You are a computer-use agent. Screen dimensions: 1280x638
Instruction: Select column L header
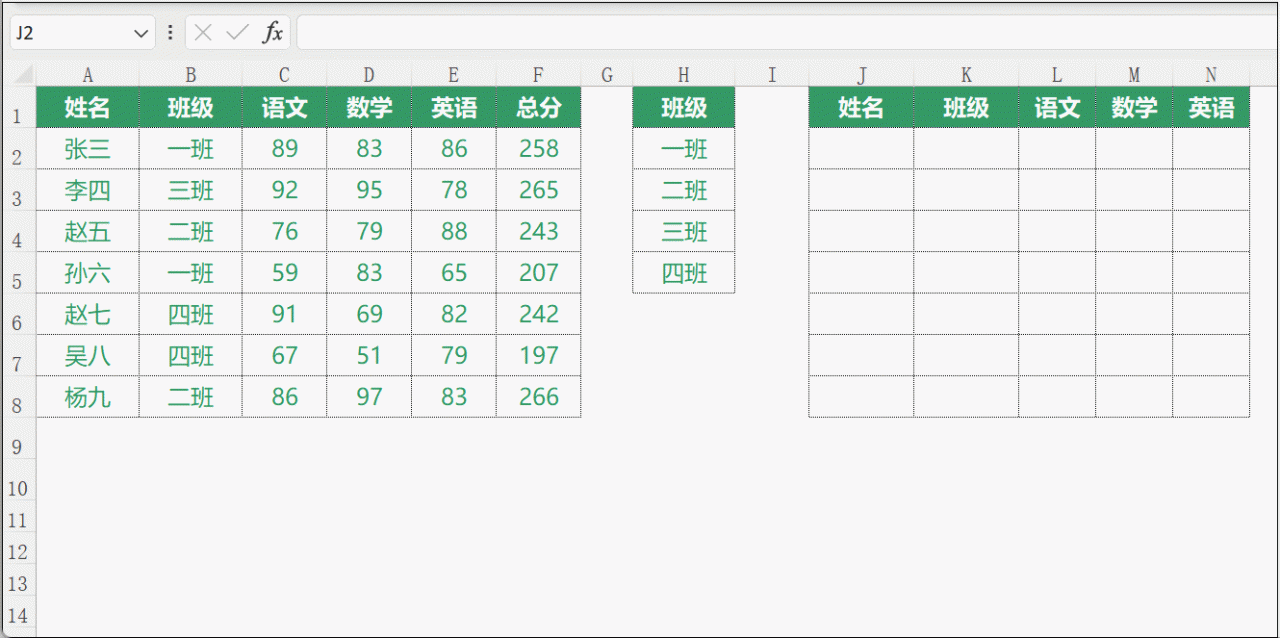pyautogui.click(x=1057, y=75)
